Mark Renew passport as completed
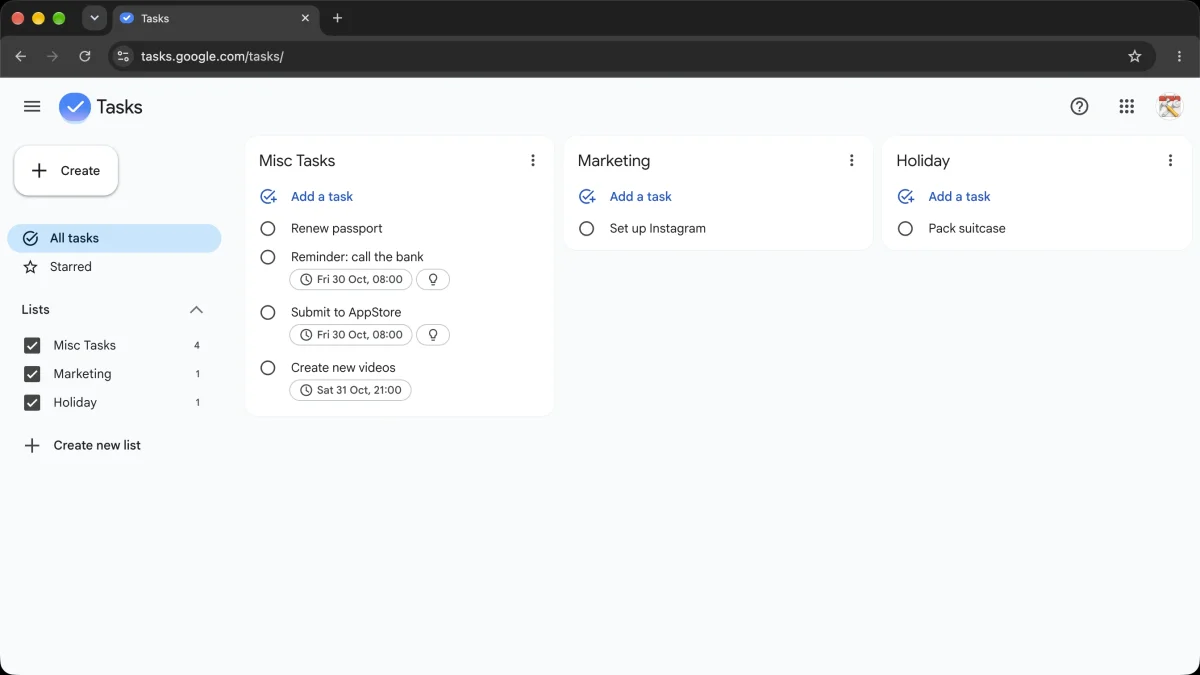Screen dimensions: 1200x675 [x=268, y=228]
